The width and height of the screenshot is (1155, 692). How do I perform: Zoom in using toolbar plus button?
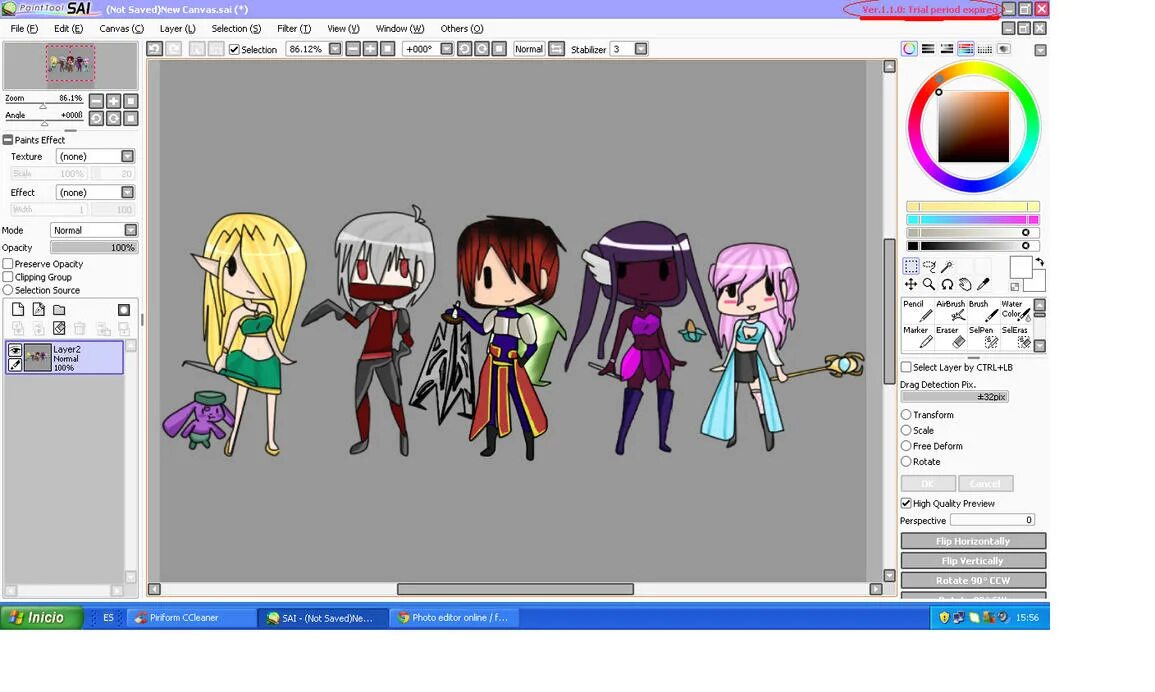coord(371,49)
